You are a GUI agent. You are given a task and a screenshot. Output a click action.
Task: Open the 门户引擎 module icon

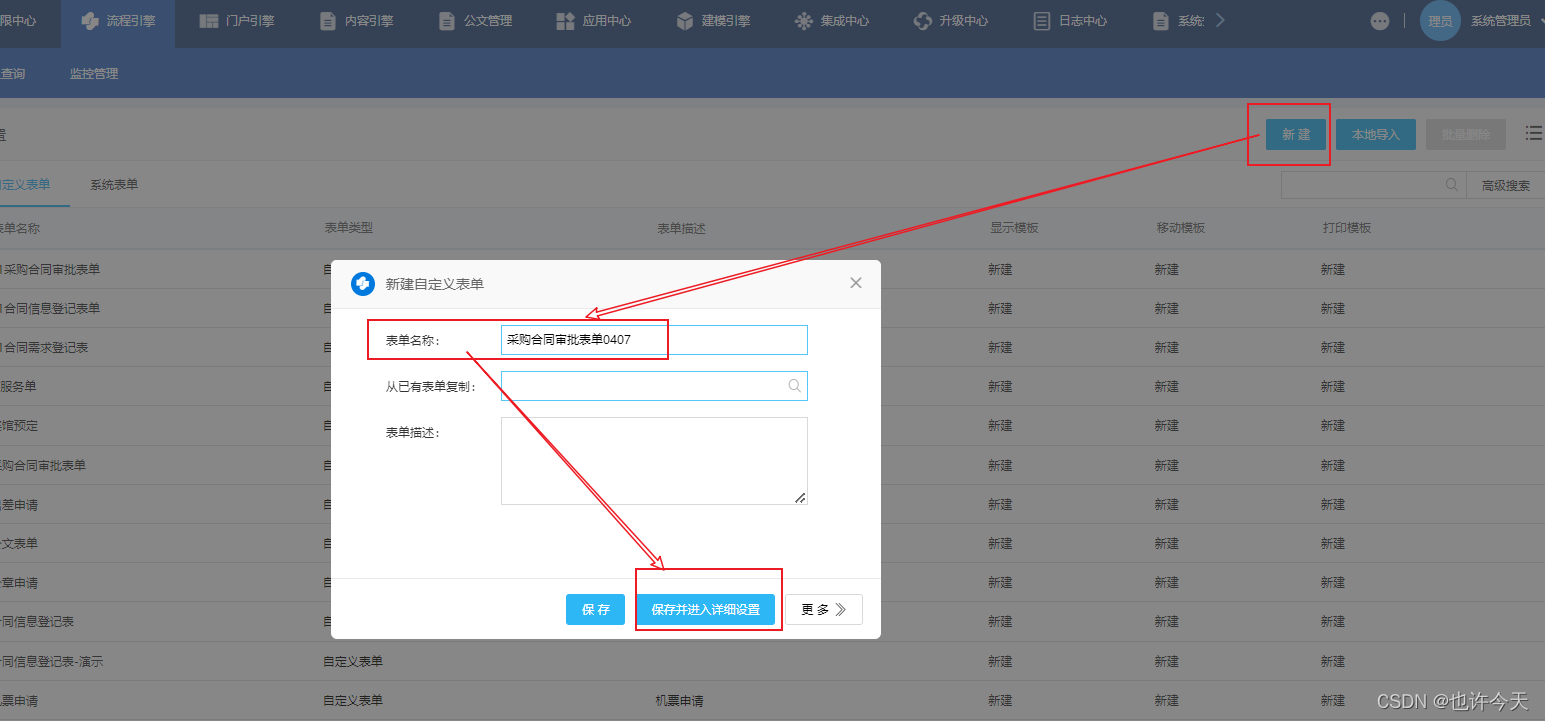[208, 20]
